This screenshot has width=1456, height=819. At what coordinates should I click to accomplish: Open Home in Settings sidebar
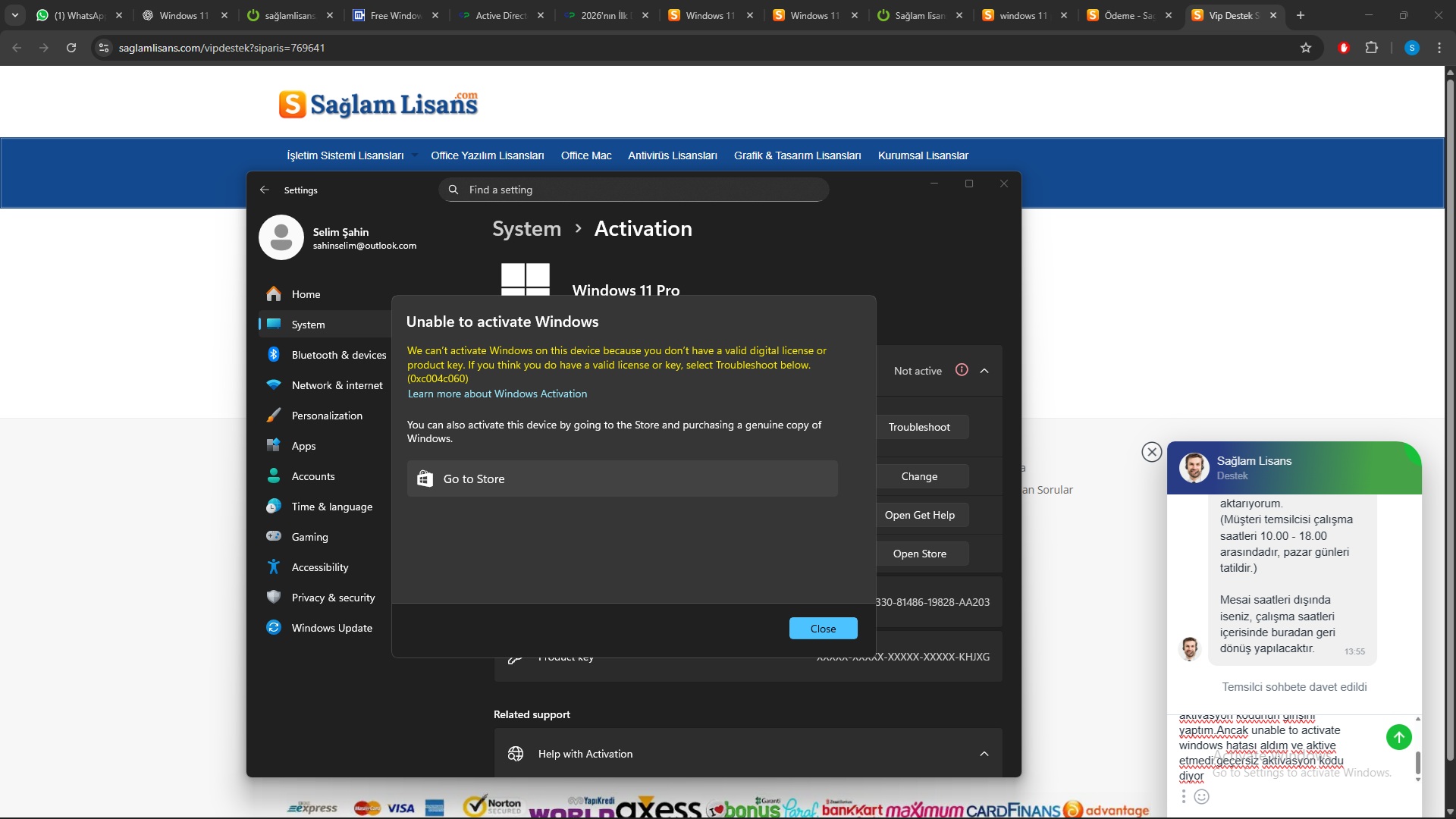tap(326, 294)
